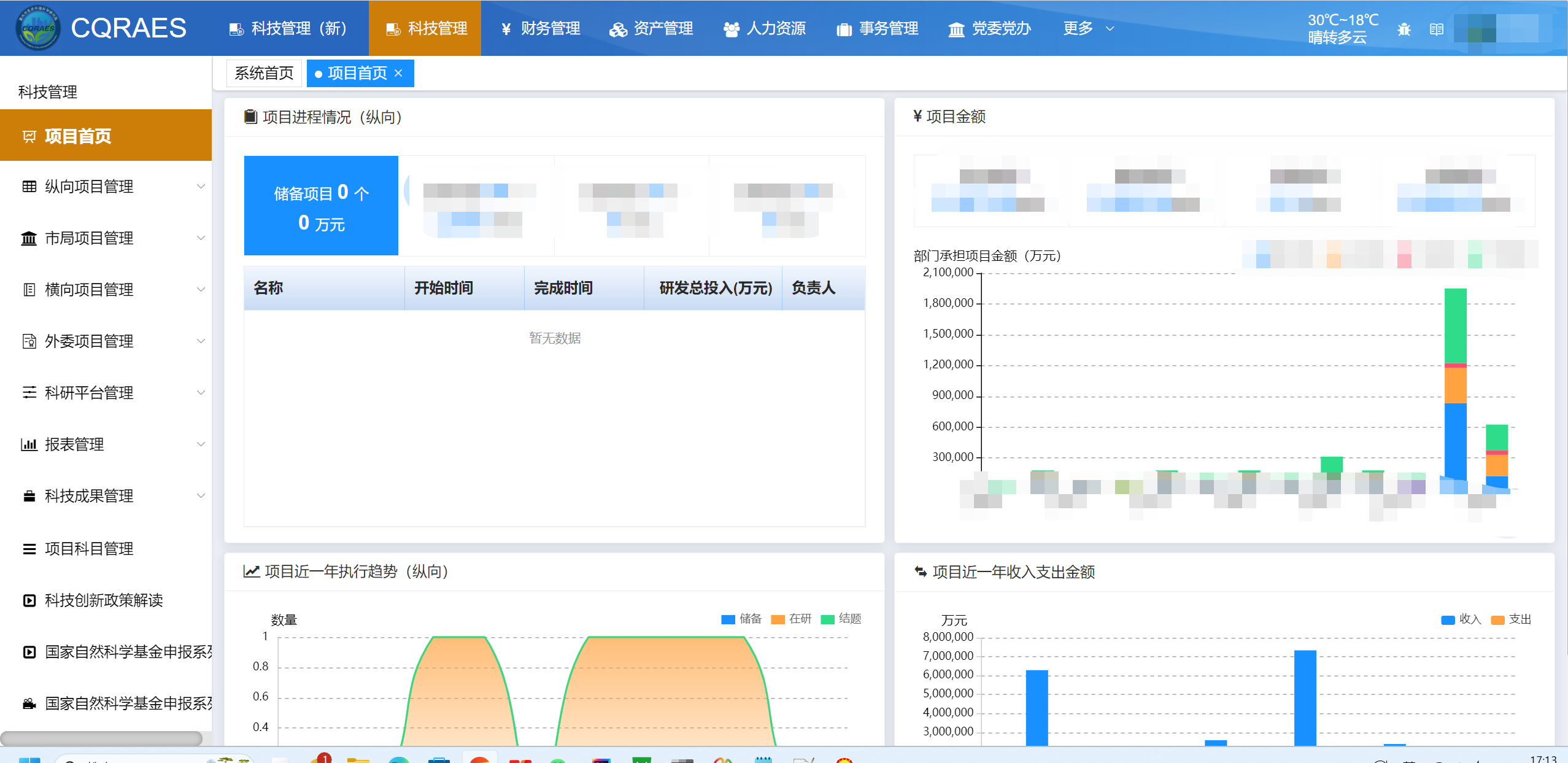Select the active 科技管理 top menu
This screenshot has width=1568, height=763.
click(425, 28)
